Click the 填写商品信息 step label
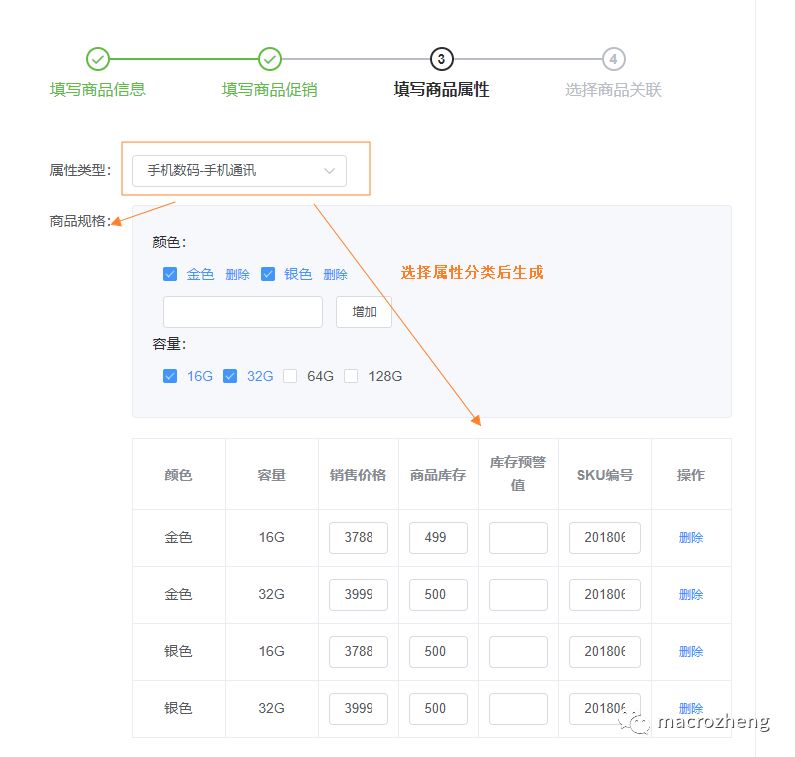The height and width of the screenshot is (757, 795). (x=97, y=90)
